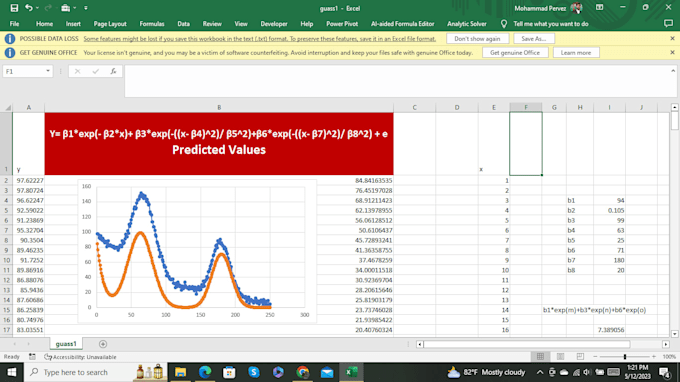Open the Formulas tab
The height and width of the screenshot is (382, 680).
[x=152, y=24]
